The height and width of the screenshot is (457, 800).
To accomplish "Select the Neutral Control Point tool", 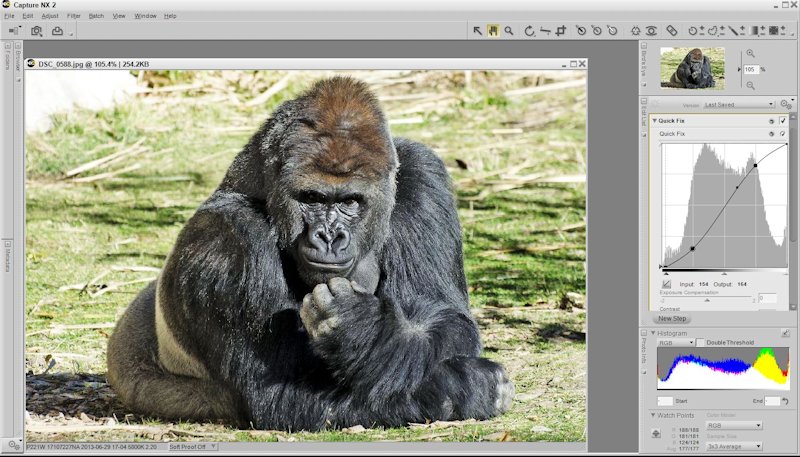I will (596, 31).
